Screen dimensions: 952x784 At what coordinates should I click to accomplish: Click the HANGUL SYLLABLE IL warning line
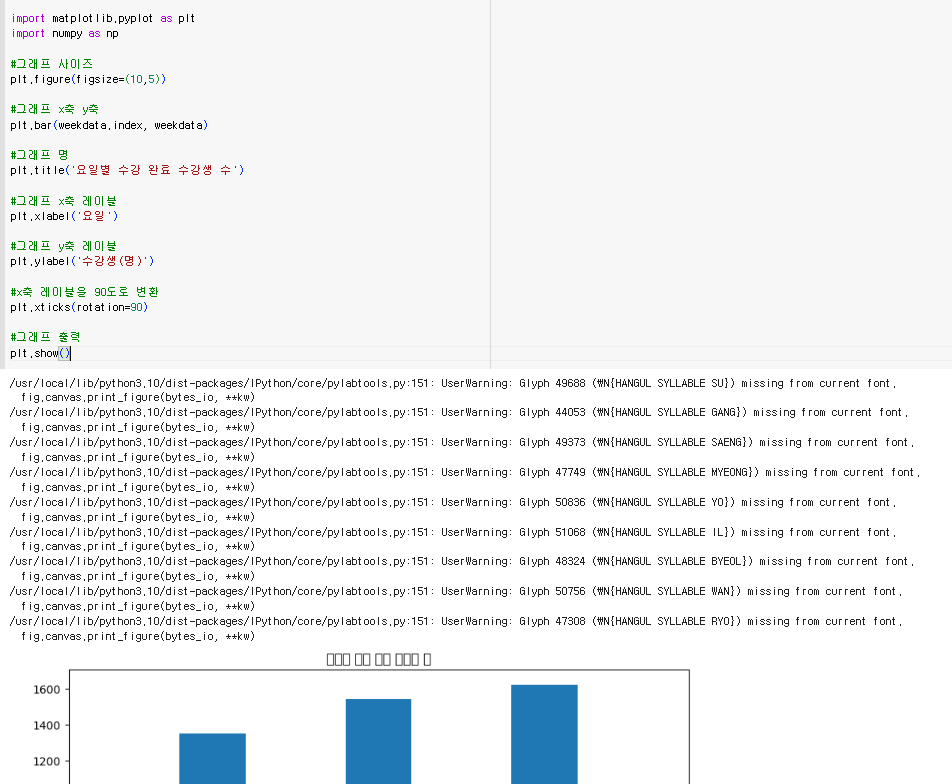(x=453, y=532)
